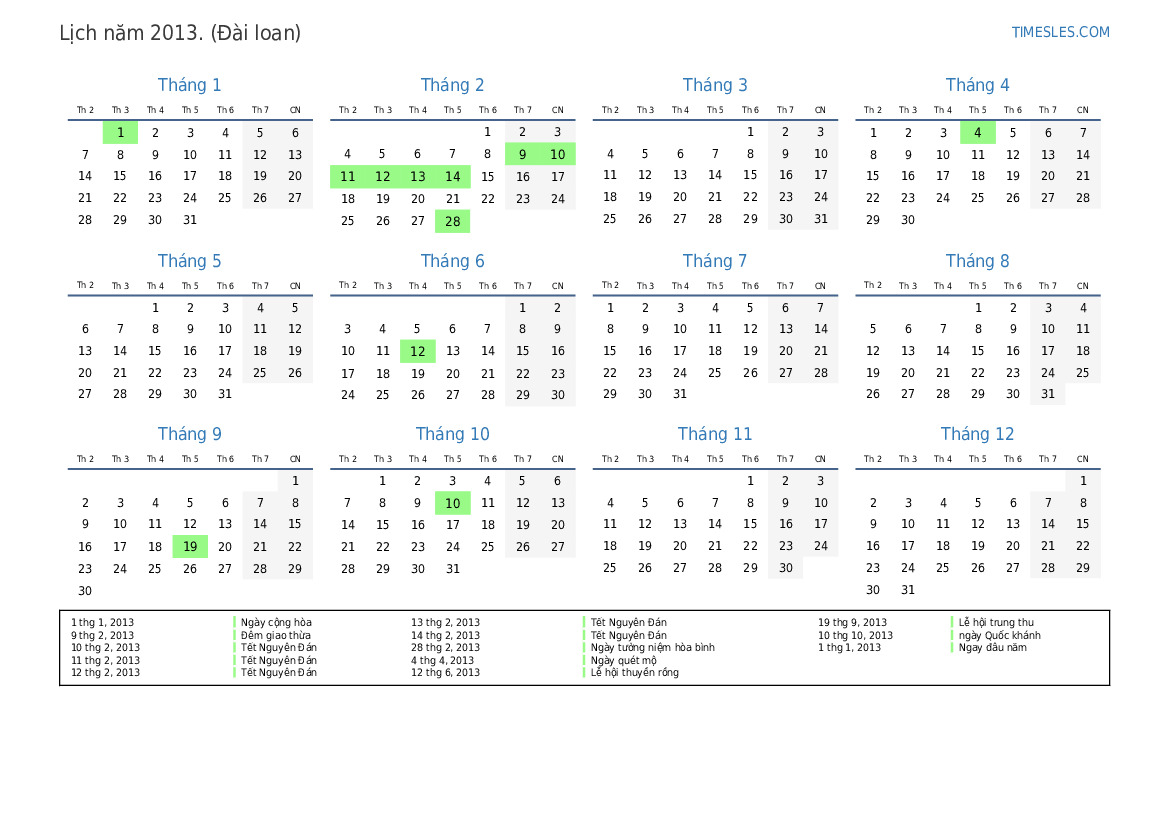Open the TIMESLES.COM link
Viewport: 1169px width, 827px height.
pos(1060,32)
